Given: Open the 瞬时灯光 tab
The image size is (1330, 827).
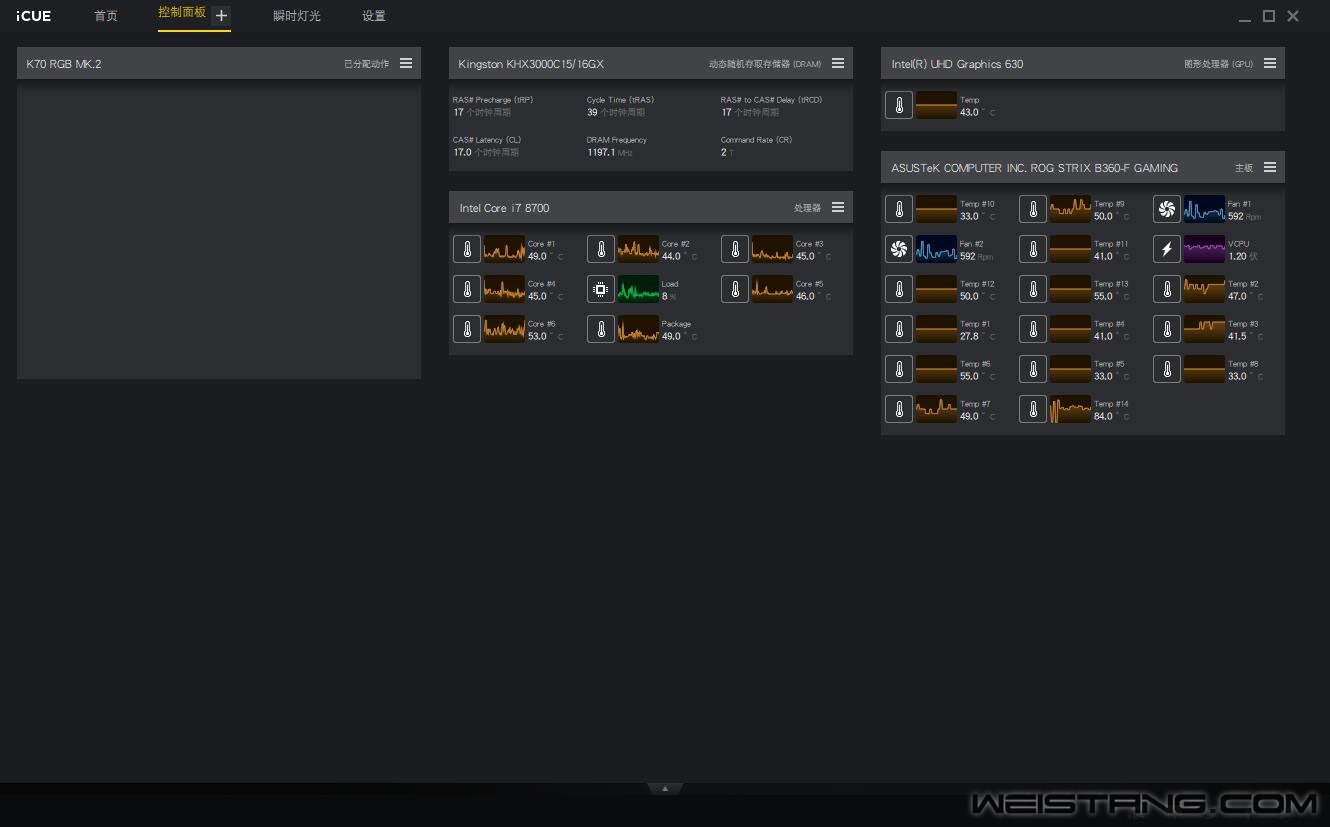Looking at the screenshot, I should coord(297,16).
